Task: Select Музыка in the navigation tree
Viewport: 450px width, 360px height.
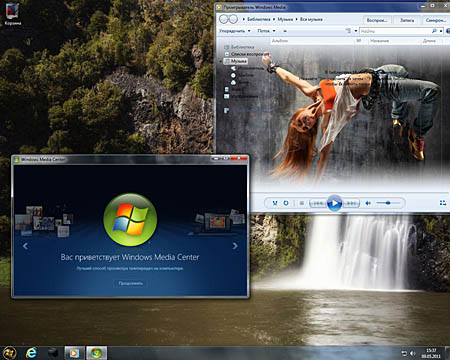Action: pyautogui.click(x=236, y=61)
